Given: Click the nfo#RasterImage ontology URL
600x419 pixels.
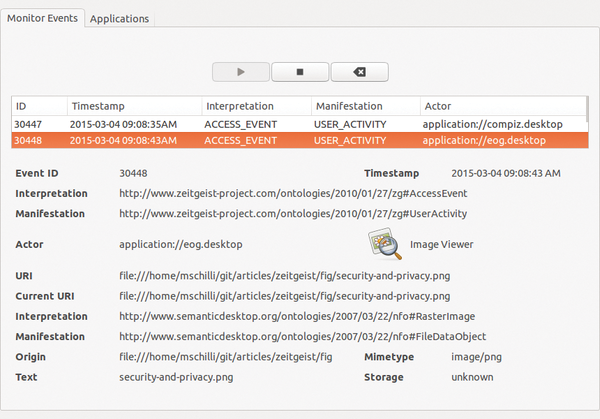Looking at the screenshot, I should click(297, 316).
